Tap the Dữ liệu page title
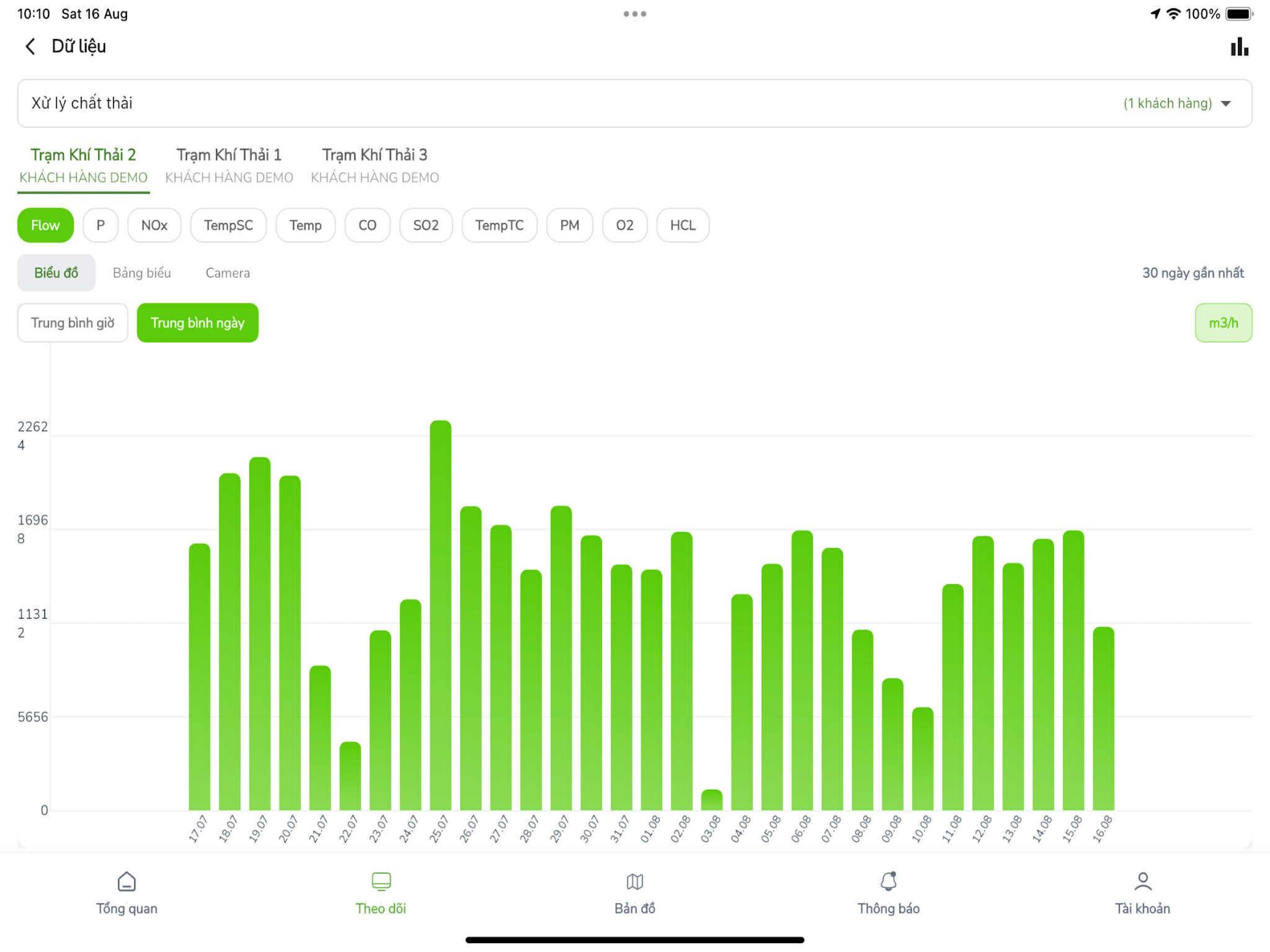Image resolution: width=1270 pixels, height=952 pixels. (x=79, y=46)
